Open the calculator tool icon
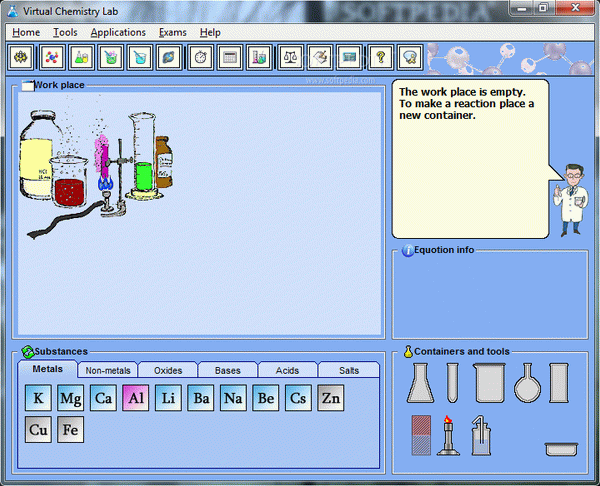Viewport: 600px width, 486px height. click(x=230, y=57)
